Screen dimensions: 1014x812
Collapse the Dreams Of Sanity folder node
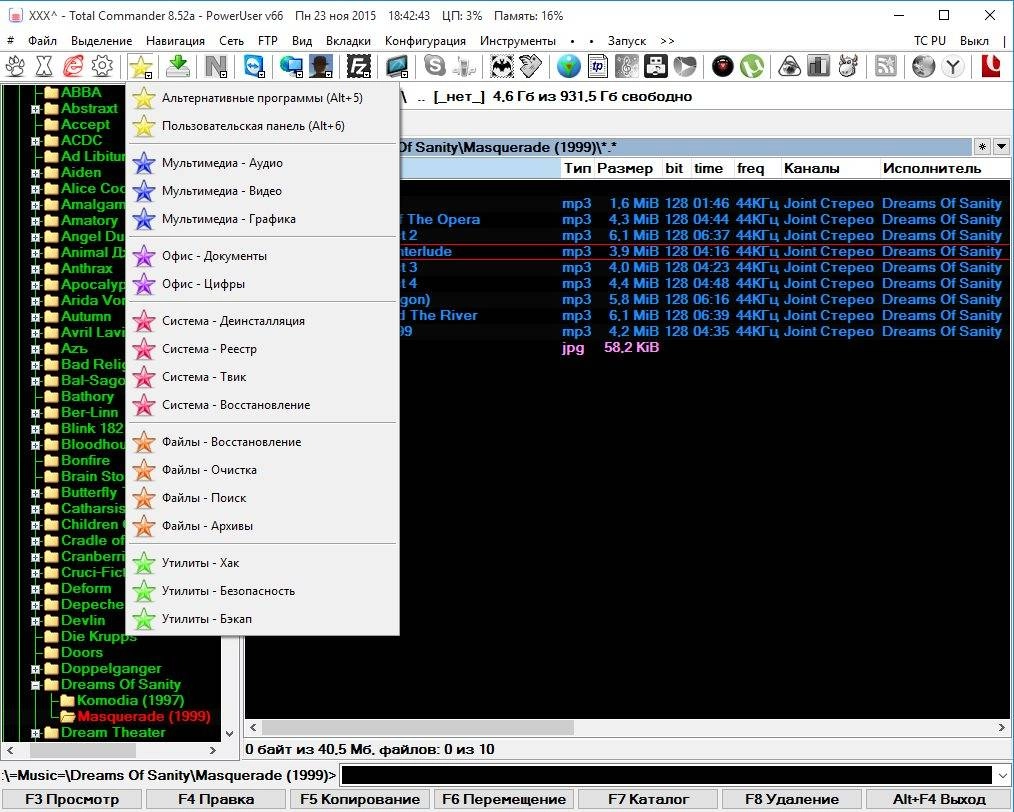click(x=36, y=685)
